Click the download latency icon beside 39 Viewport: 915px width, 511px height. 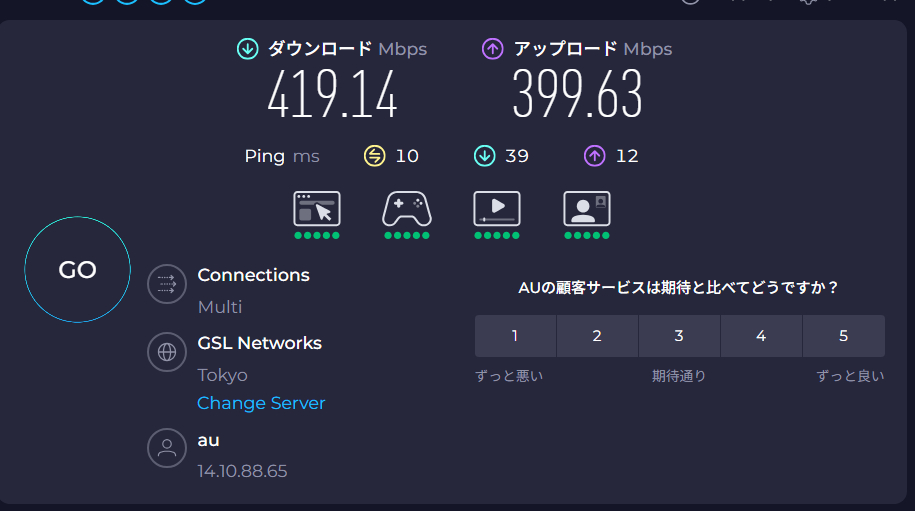pyautogui.click(x=485, y=156)
